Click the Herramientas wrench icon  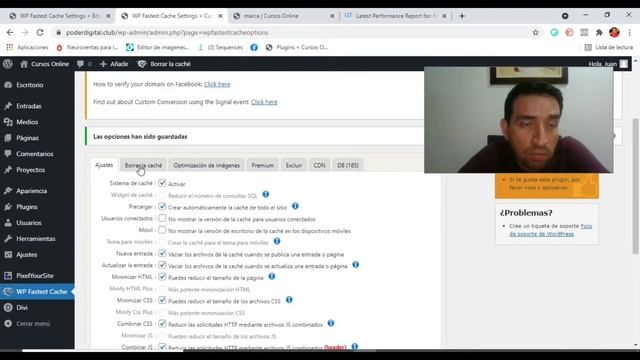[x=8, y=239]
